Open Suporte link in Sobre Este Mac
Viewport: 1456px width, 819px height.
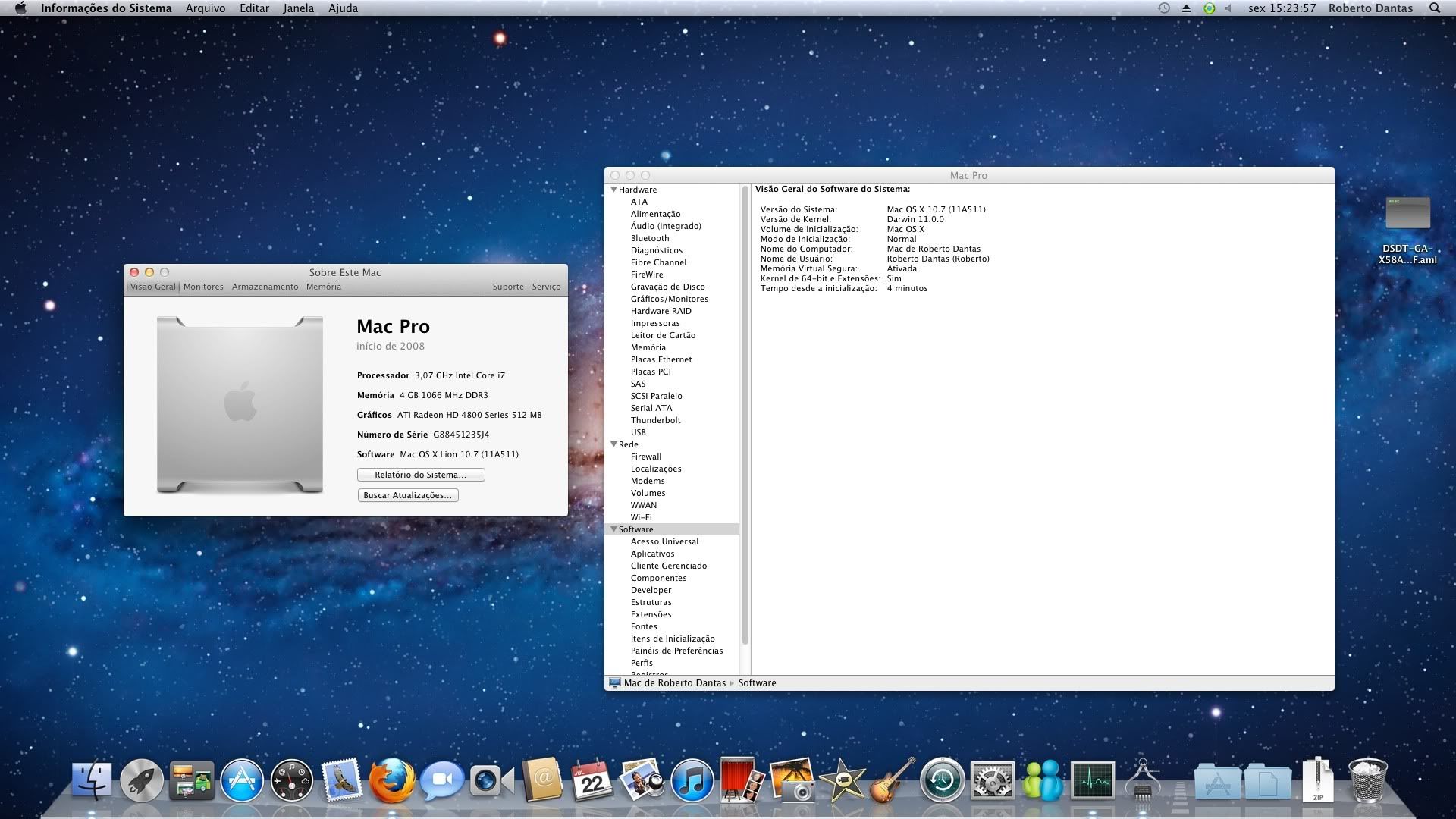pos(508,287)
